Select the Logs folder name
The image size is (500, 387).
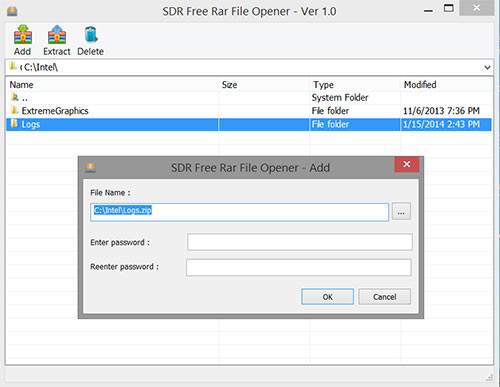(x=31, y=124)
